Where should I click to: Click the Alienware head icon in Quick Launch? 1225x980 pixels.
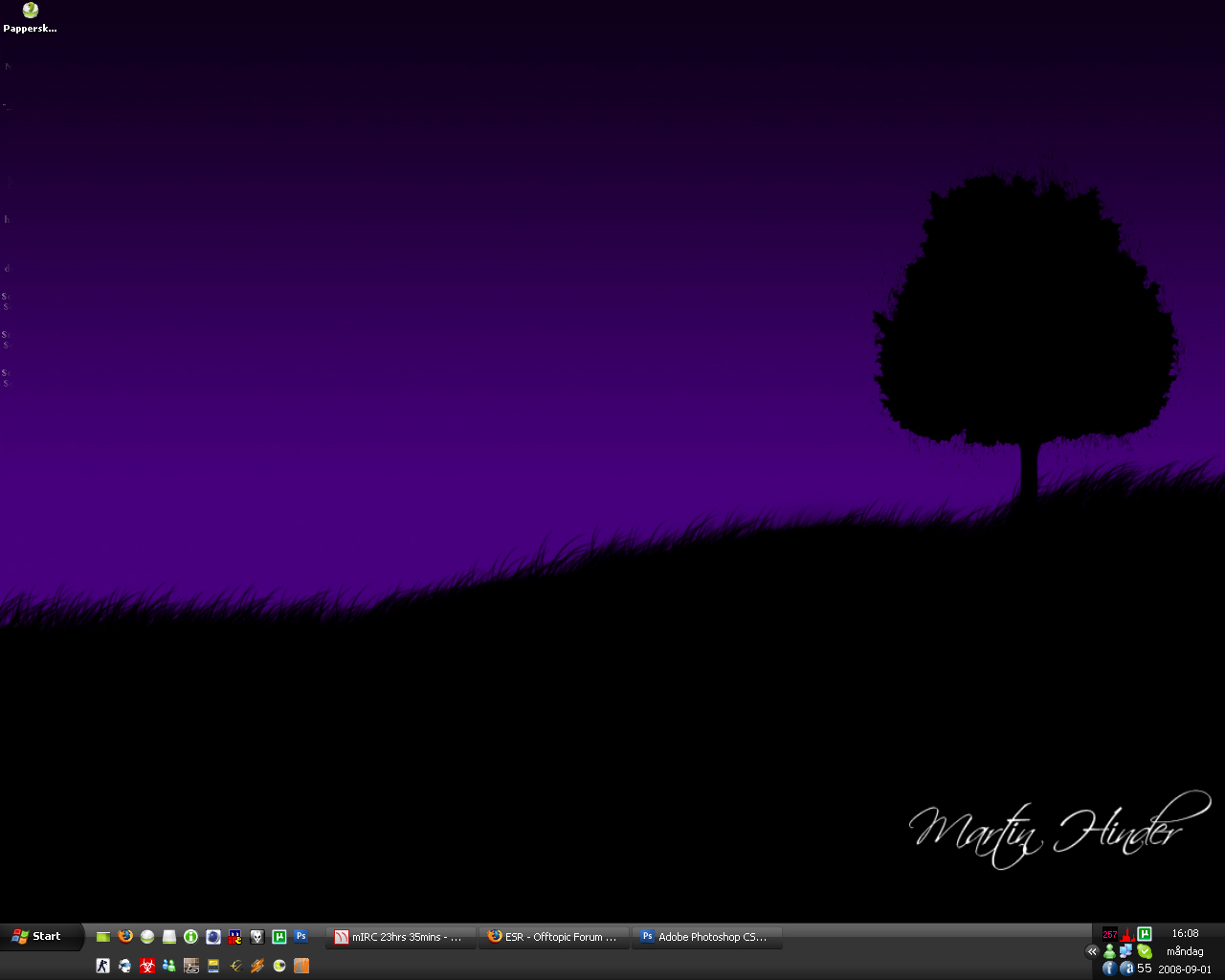(x=257, y=937)
